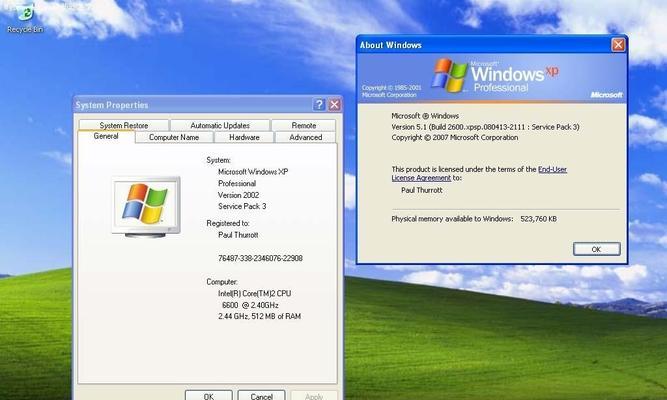
Task: Click the '6600 @ 2.40GHz' processor text
Action: 250,305
